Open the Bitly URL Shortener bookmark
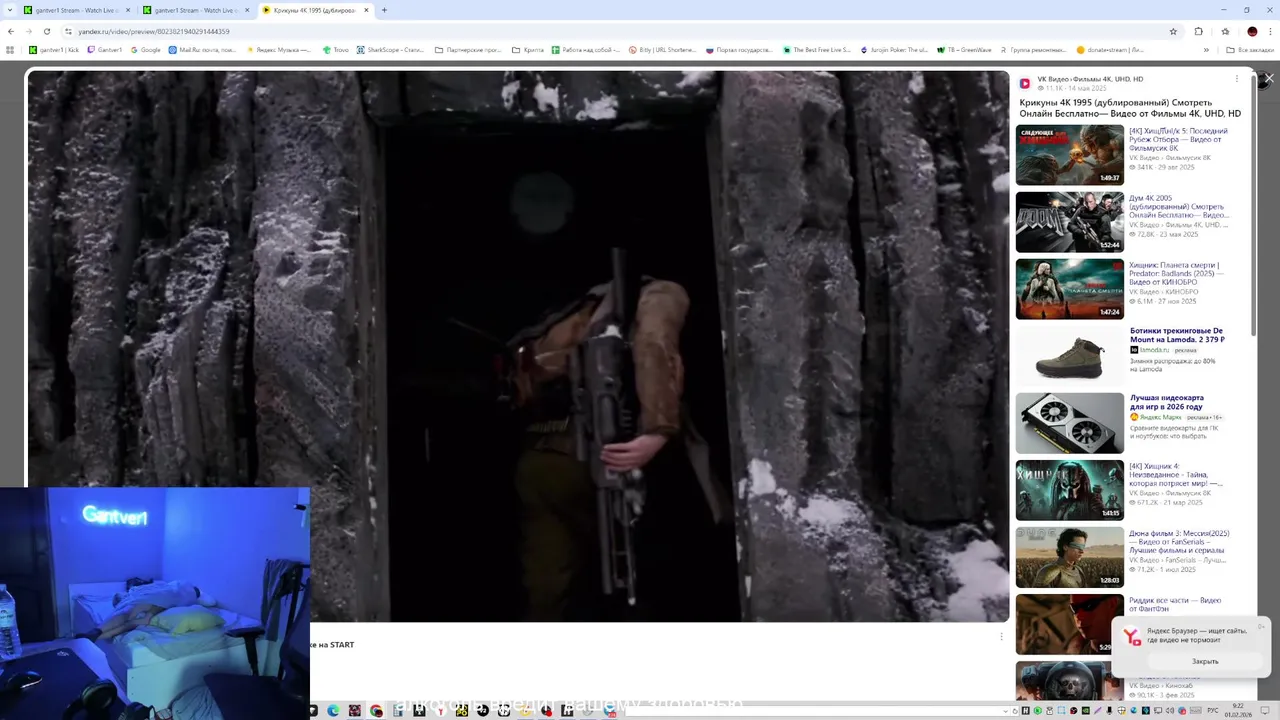 tap(662, 49)
